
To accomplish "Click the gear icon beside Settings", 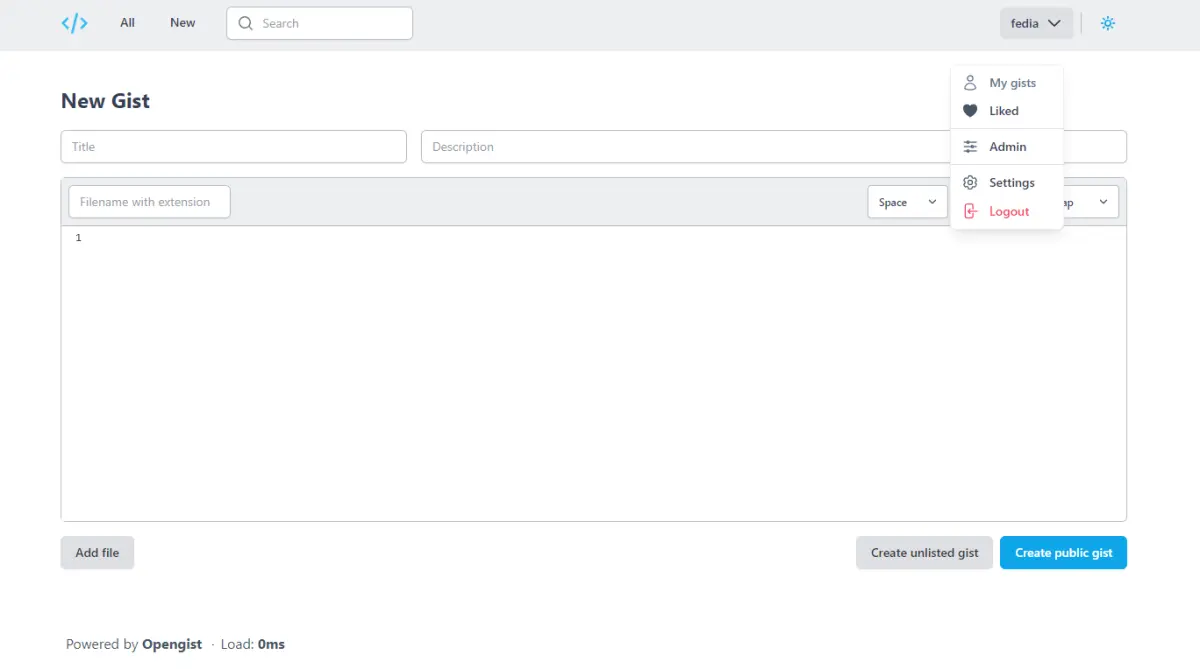I will (970, 183).
